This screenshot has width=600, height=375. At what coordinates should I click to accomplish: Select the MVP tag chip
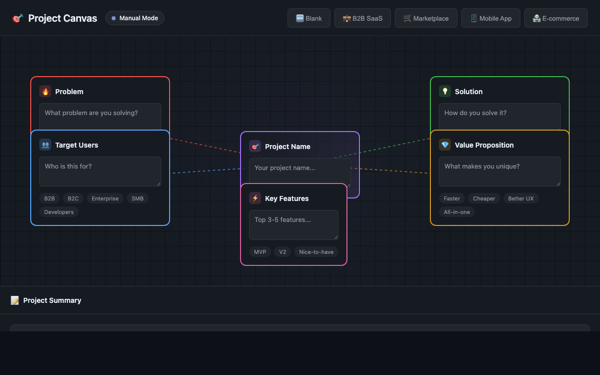260,252
